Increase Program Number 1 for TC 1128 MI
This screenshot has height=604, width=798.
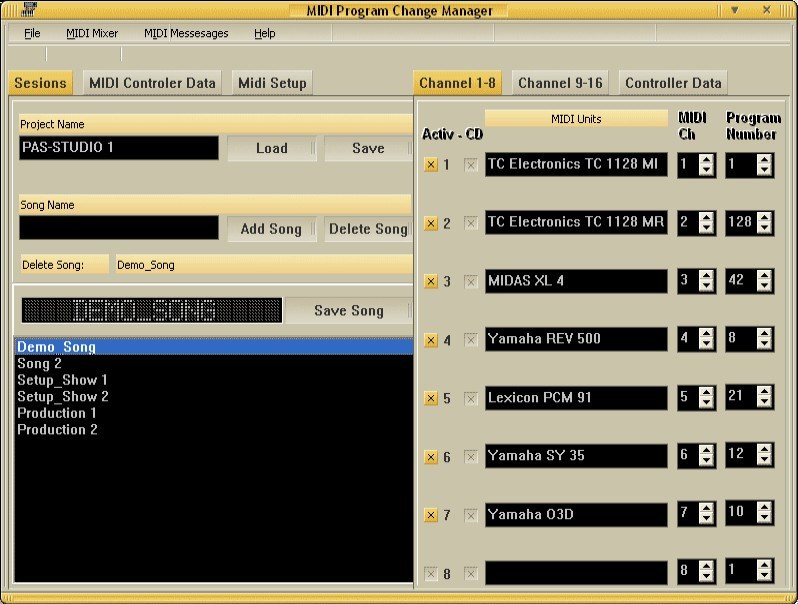coord(764,159)
